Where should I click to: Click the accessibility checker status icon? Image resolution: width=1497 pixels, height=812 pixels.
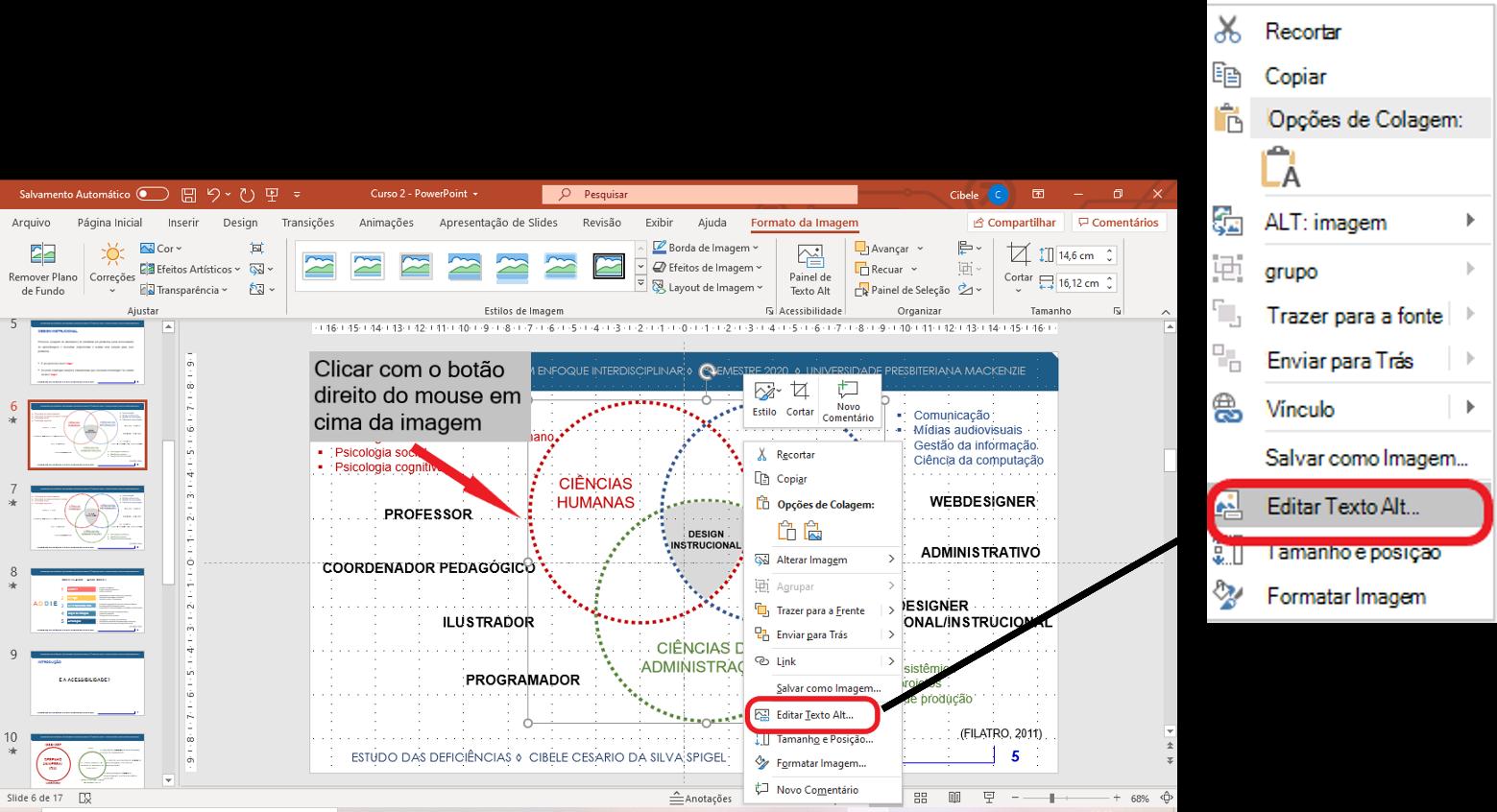tap(85, 799)
